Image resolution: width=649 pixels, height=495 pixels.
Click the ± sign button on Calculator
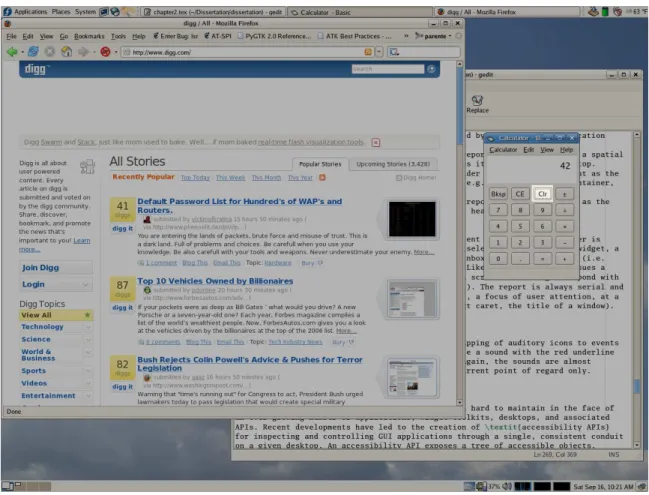[564, 194]
